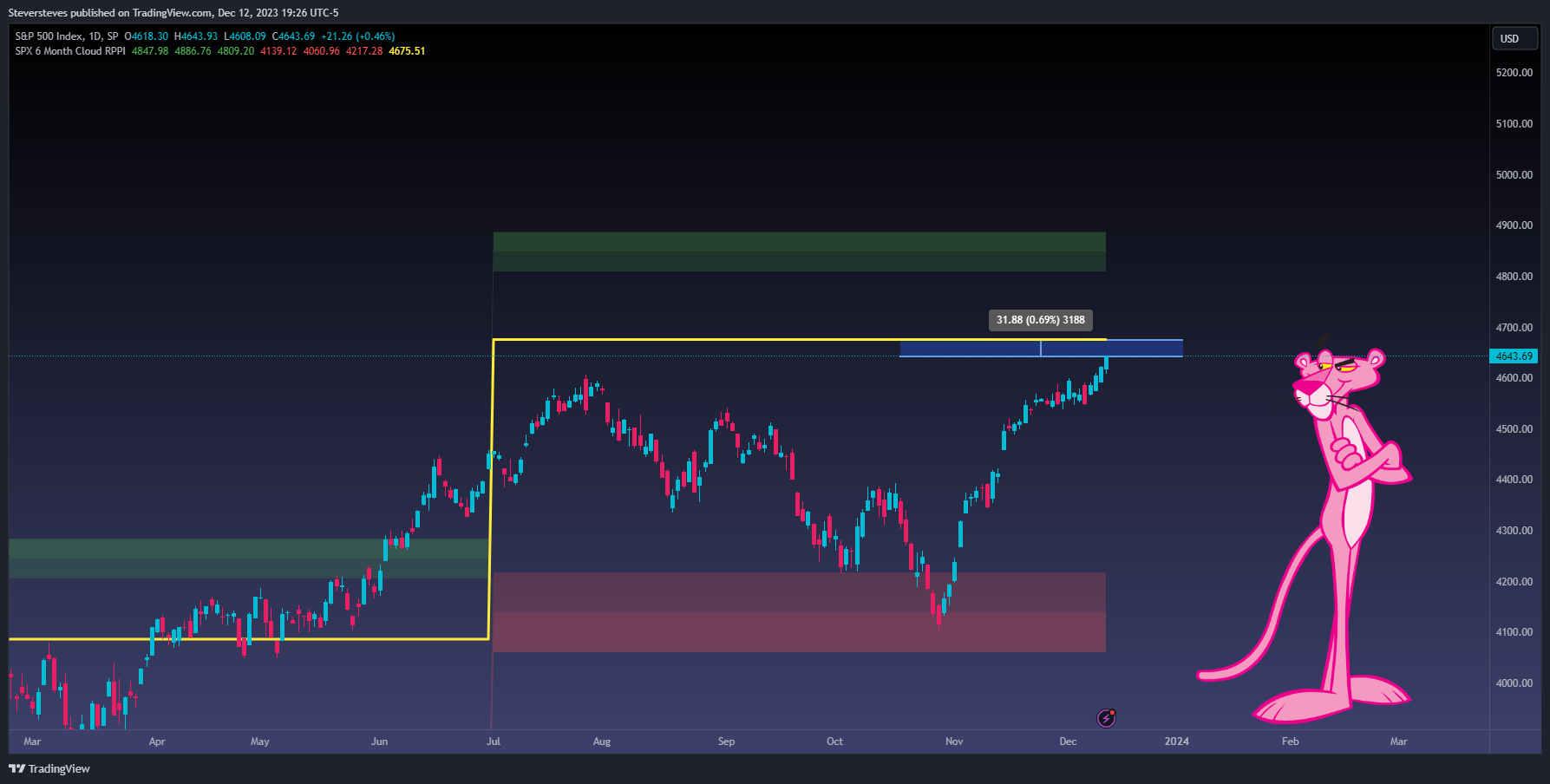Click the upper green cloud zone near 4850
The height and width of the screenshot is (784, 1550).
pos(799,252)
